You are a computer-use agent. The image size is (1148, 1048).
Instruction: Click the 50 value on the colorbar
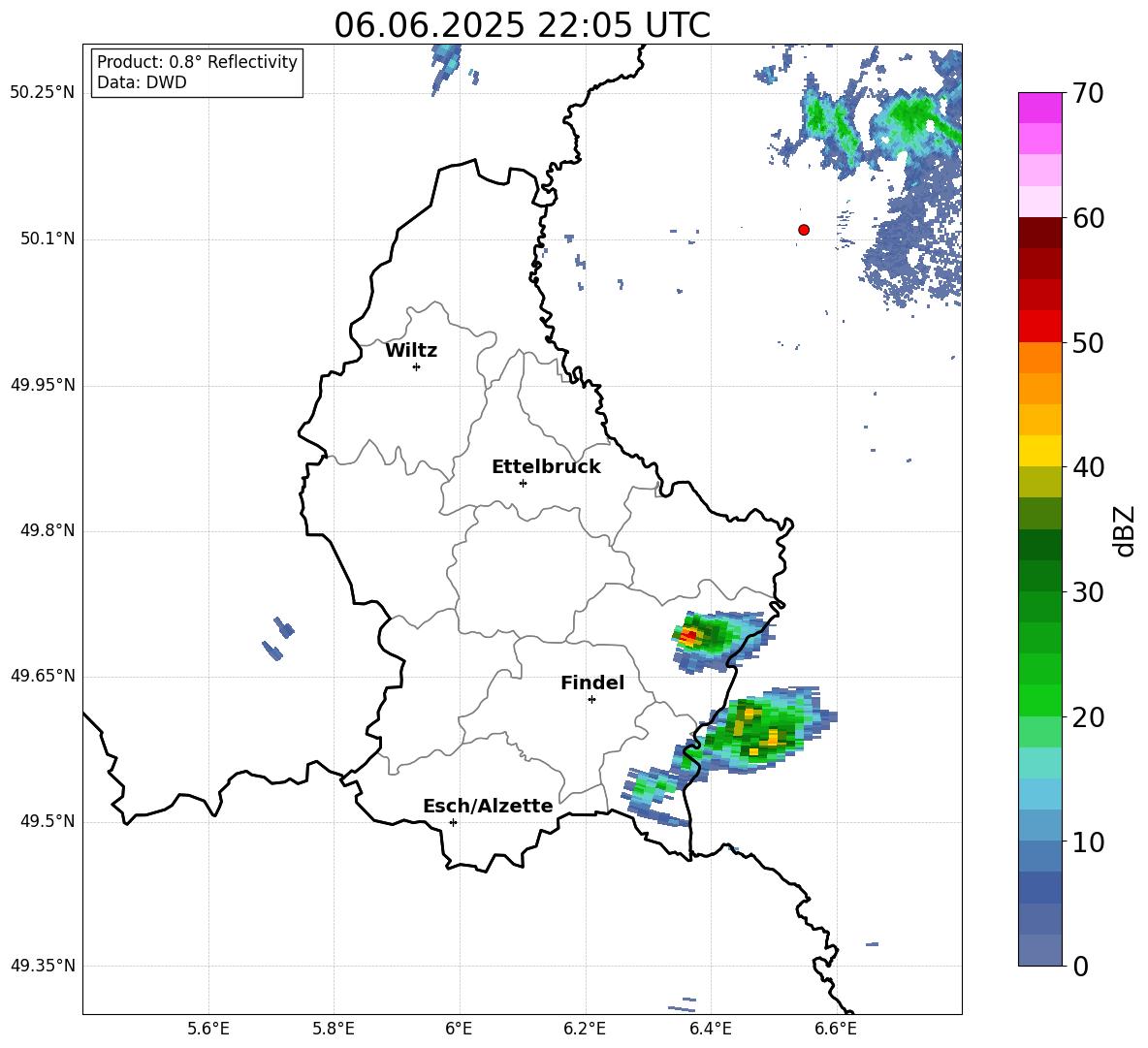[x=1088, y=342]
